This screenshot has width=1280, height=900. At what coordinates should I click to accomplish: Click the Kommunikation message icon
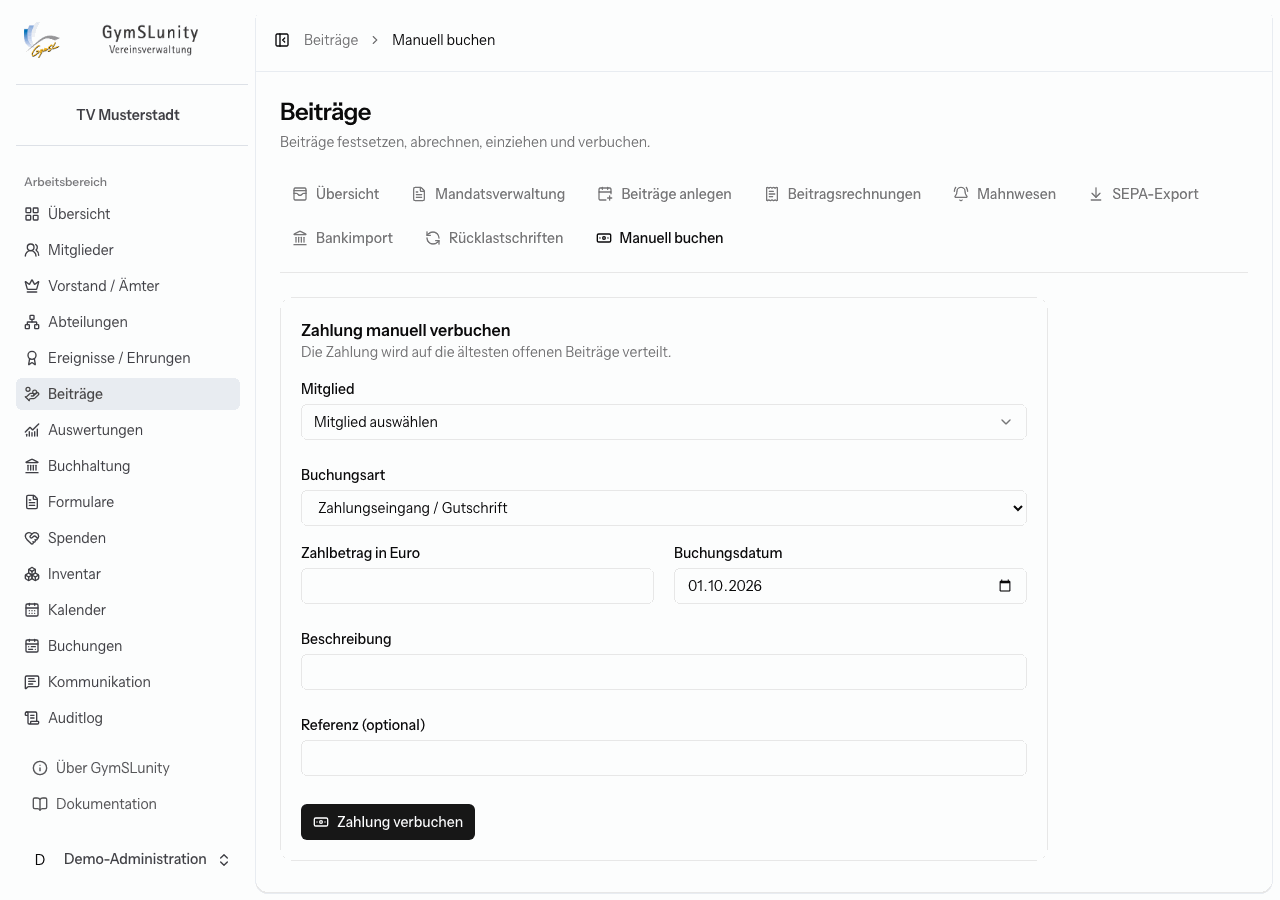[32, 682]
